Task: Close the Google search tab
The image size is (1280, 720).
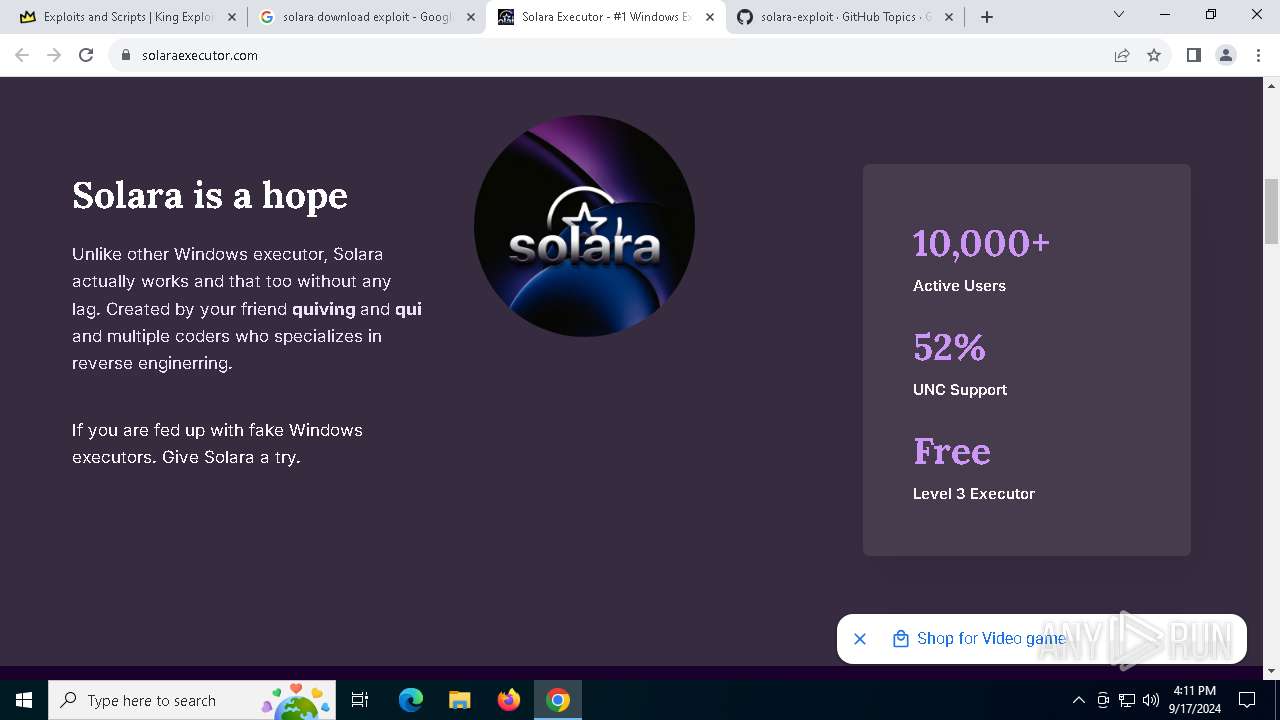Action: [471, 17]
